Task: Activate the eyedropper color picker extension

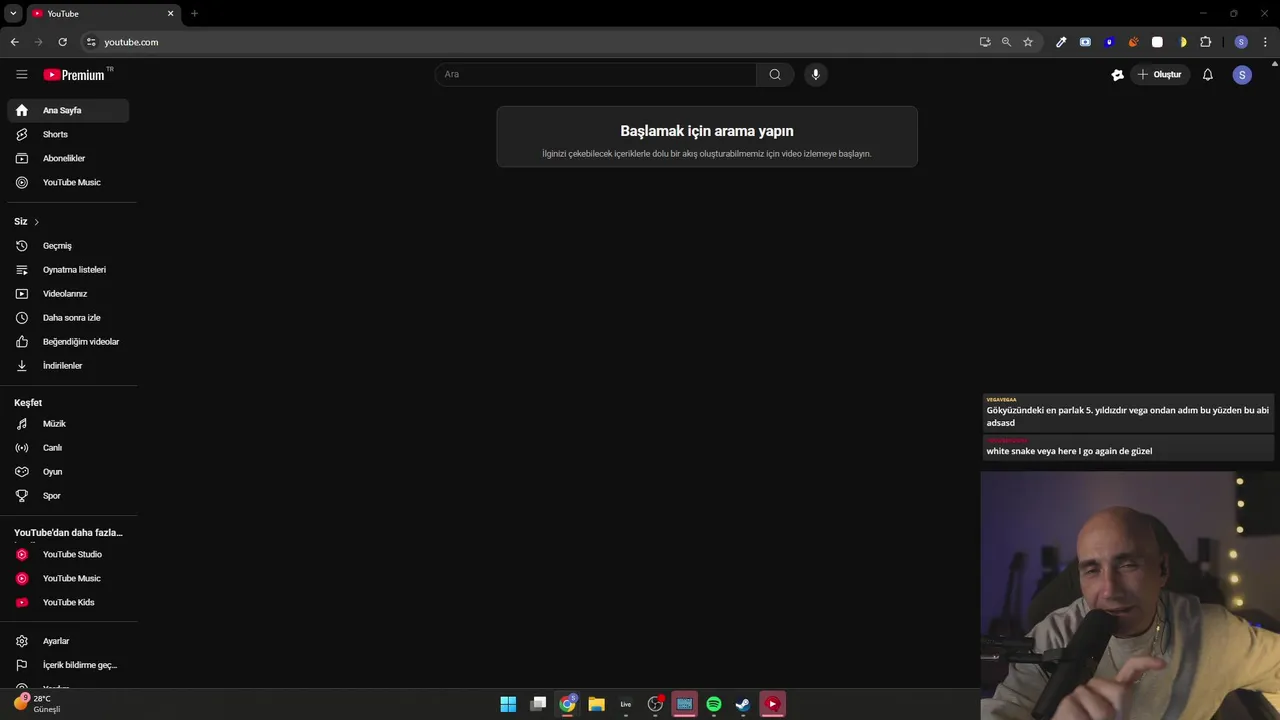Action: (1061, 42)
